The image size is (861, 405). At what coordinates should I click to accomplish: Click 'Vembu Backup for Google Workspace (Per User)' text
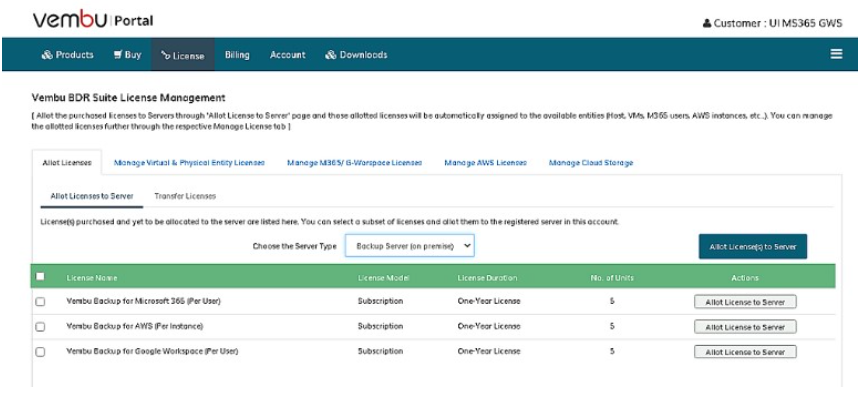(152, 351)
